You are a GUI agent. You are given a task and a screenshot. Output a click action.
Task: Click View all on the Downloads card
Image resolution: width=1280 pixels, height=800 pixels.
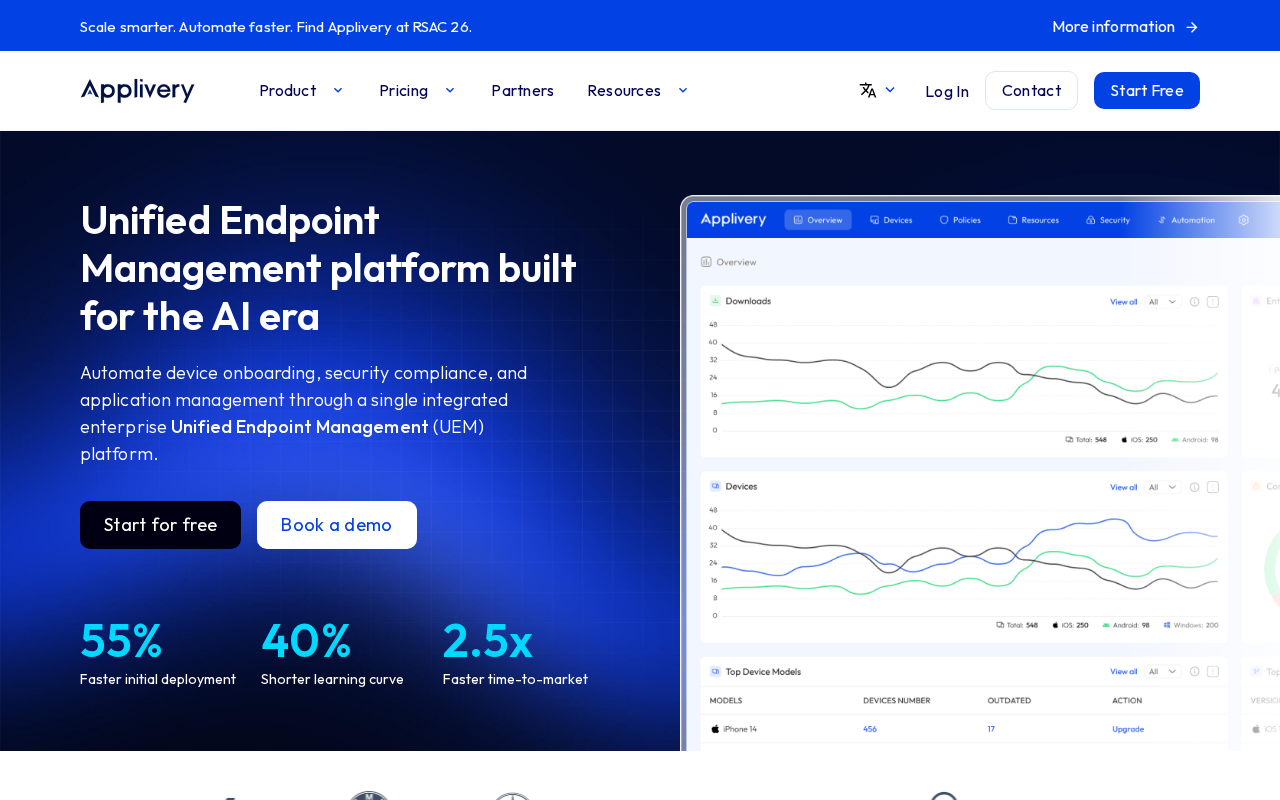click(x=1124, y=301)
